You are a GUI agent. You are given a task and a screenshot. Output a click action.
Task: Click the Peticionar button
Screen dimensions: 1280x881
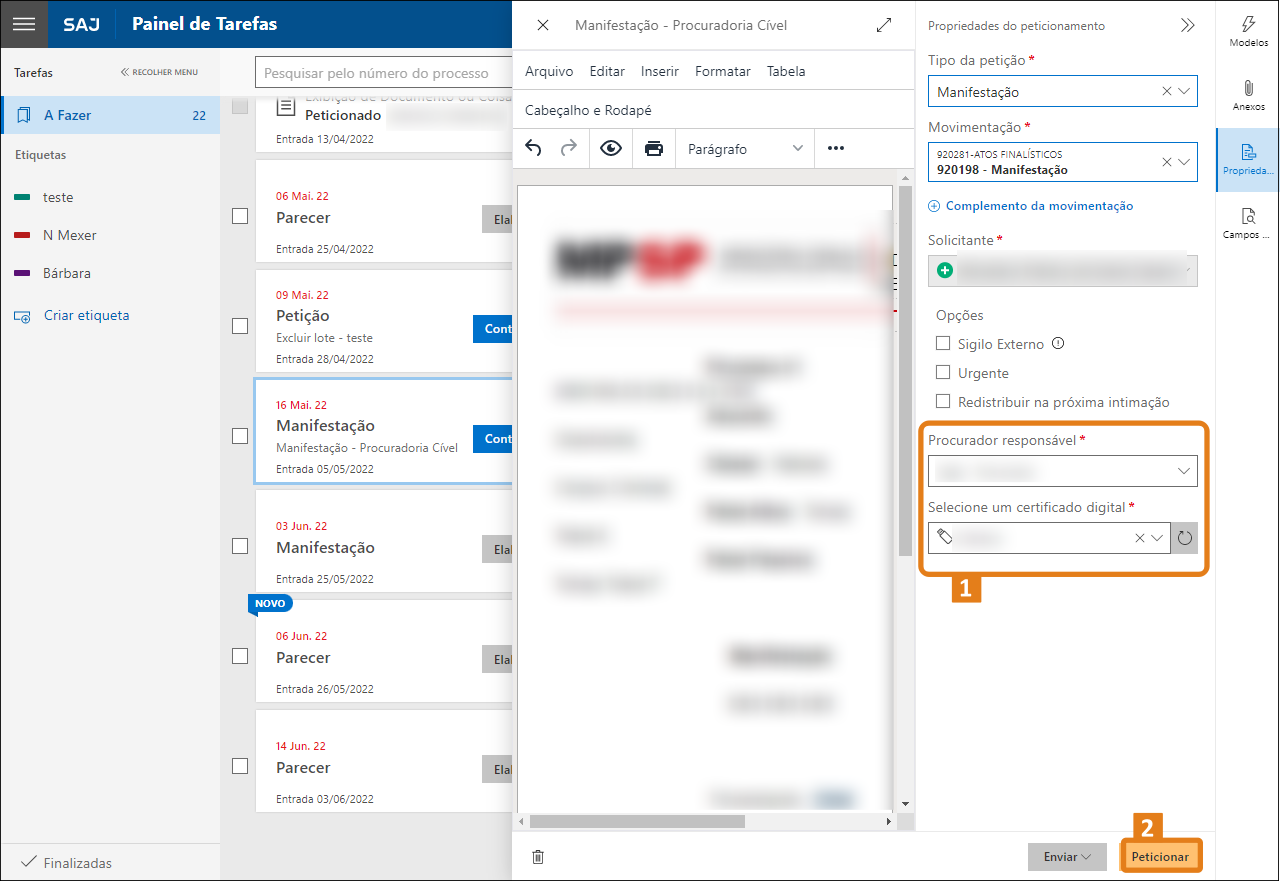[x=1160, y=857]
